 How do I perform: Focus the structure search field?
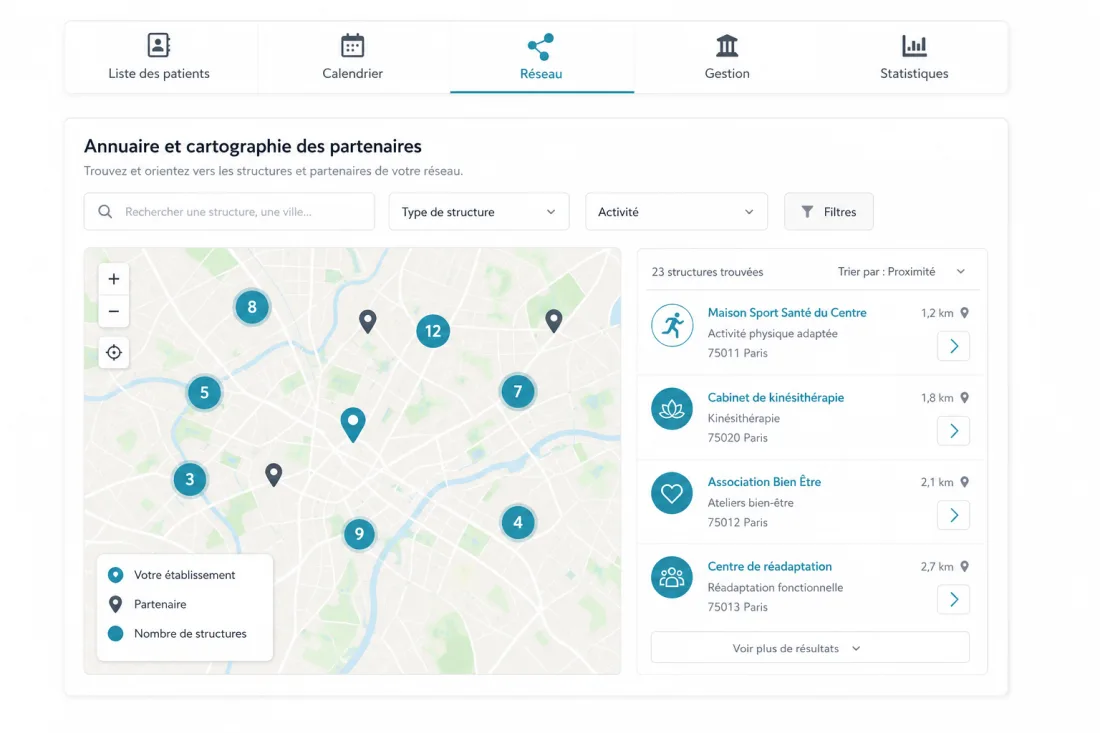[x=229, y=212]
